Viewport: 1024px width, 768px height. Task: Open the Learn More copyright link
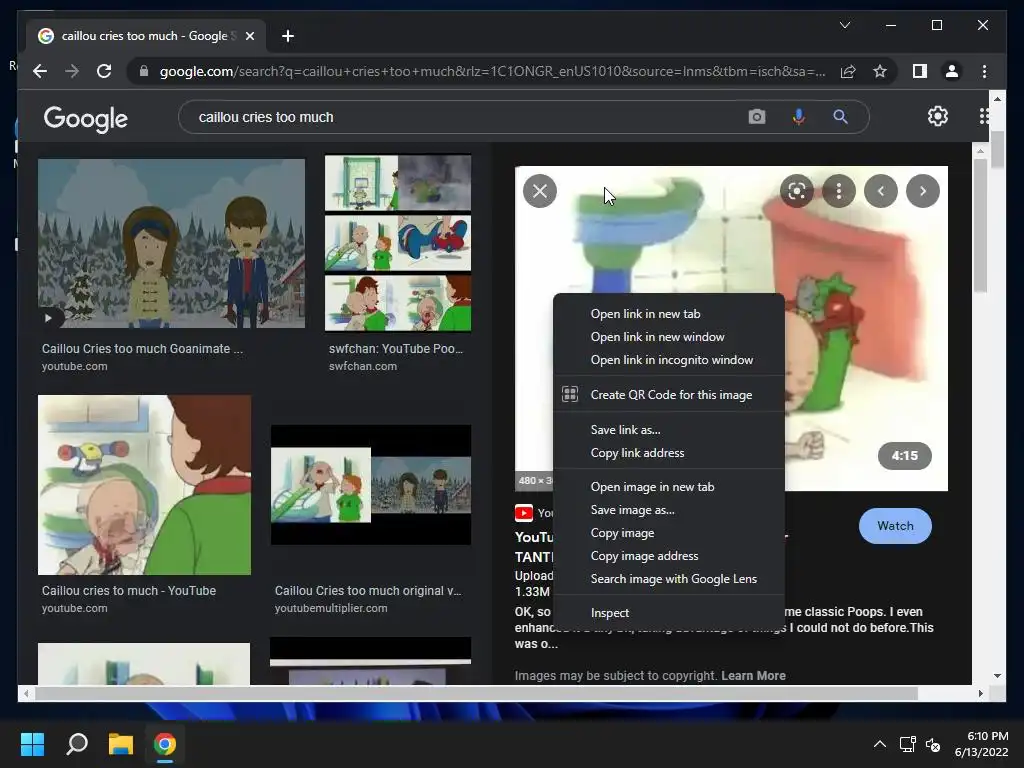click(x=753, y=675)
